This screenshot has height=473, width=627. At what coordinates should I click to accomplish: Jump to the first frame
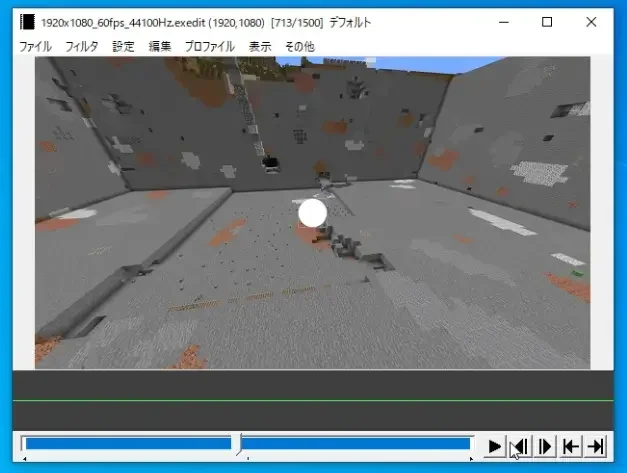[x=571, y=446]
